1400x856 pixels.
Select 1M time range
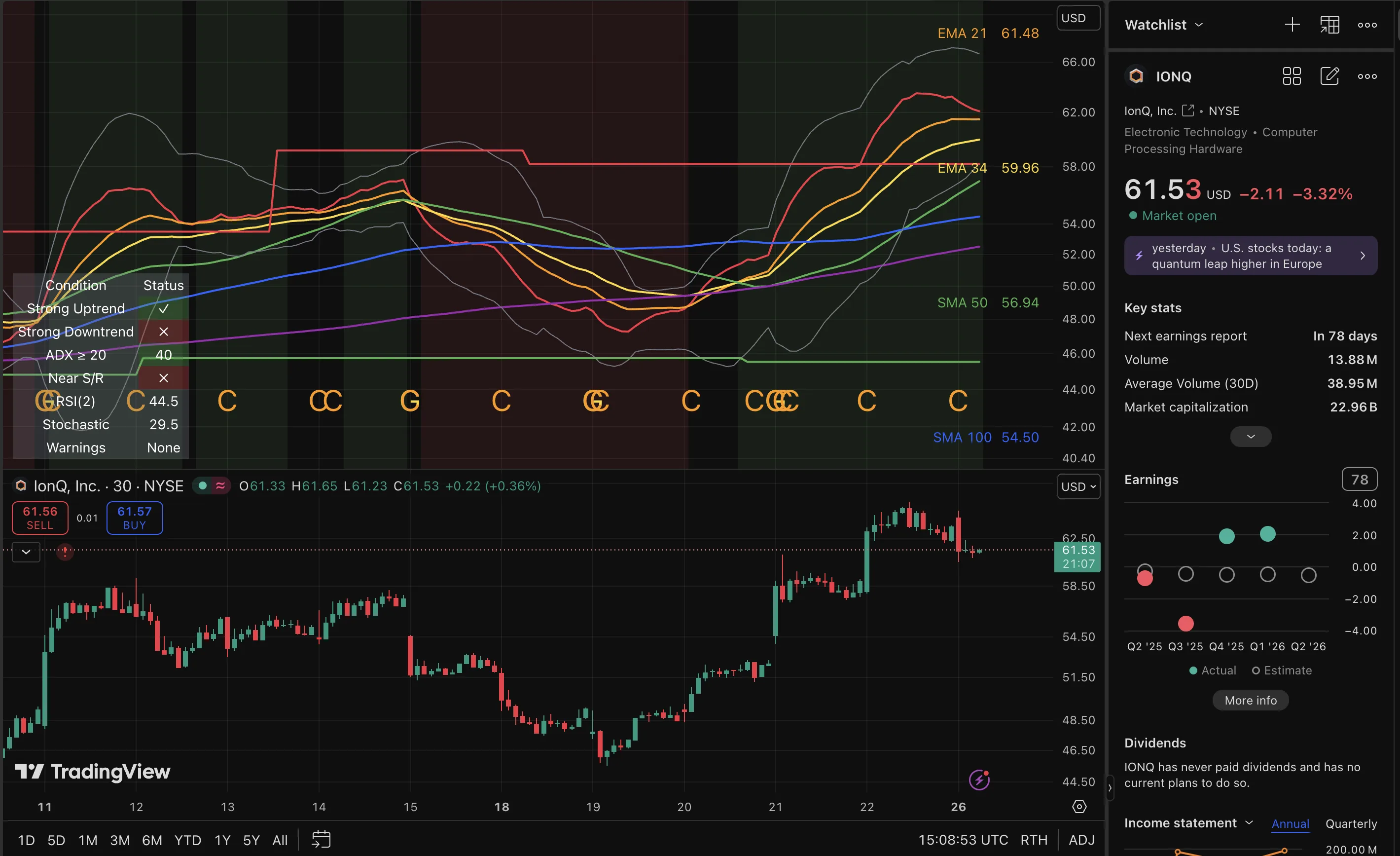click(87, 840)
